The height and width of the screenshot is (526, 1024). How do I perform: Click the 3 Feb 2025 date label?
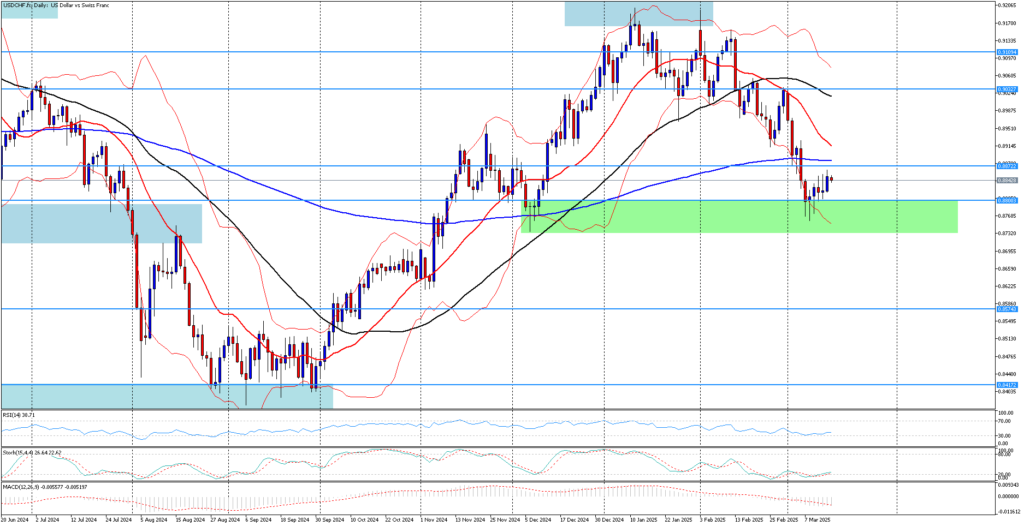711,521
